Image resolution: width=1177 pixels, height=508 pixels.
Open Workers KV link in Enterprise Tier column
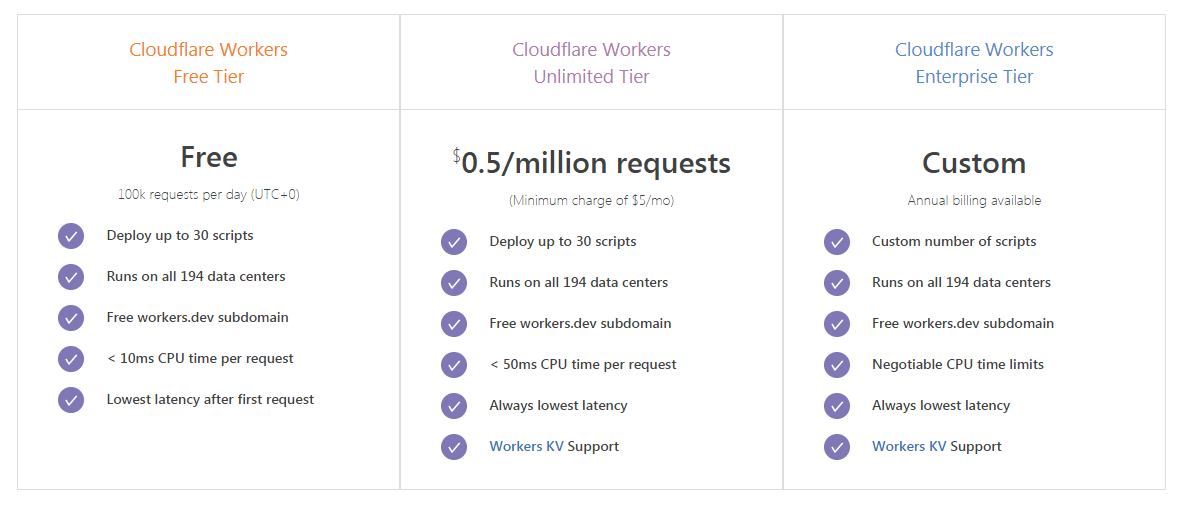909,446
